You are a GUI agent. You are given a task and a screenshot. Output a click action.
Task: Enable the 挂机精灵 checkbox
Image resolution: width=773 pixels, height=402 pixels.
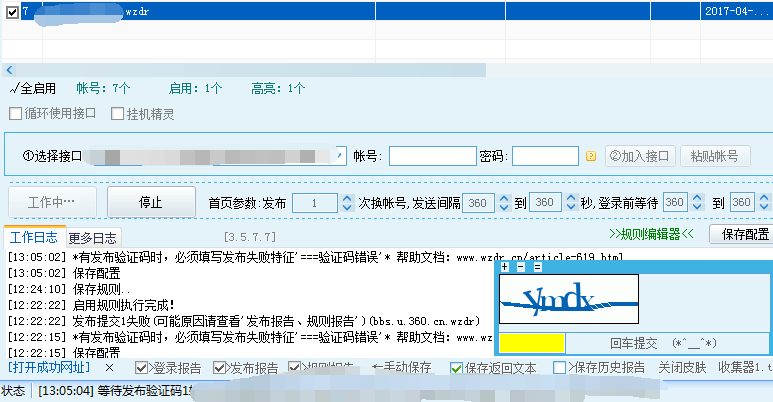117,114
